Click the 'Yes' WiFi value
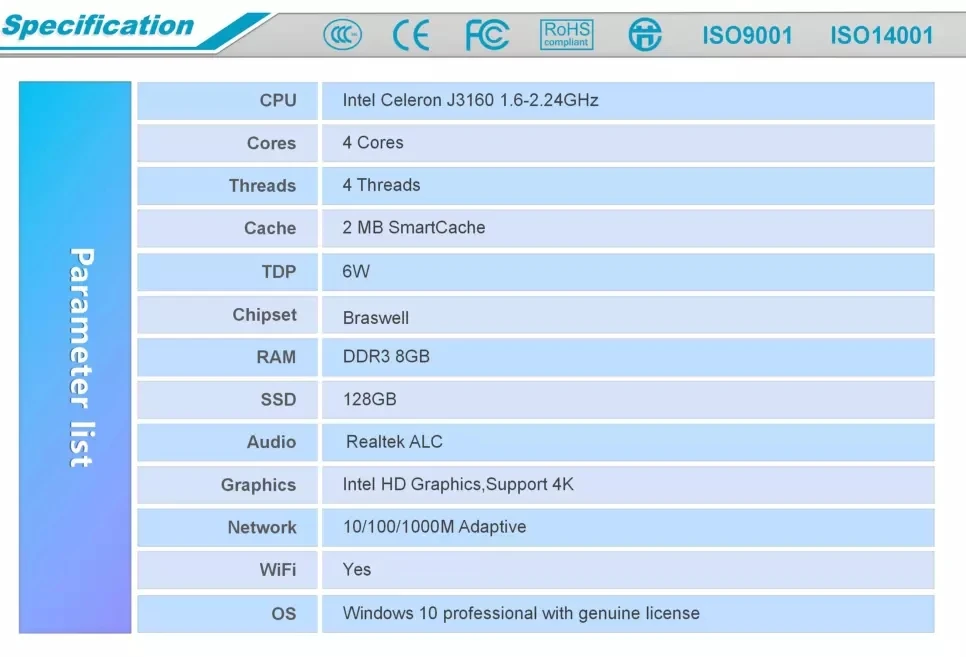Viewport: 966px width, 657px height. point(357,569)
